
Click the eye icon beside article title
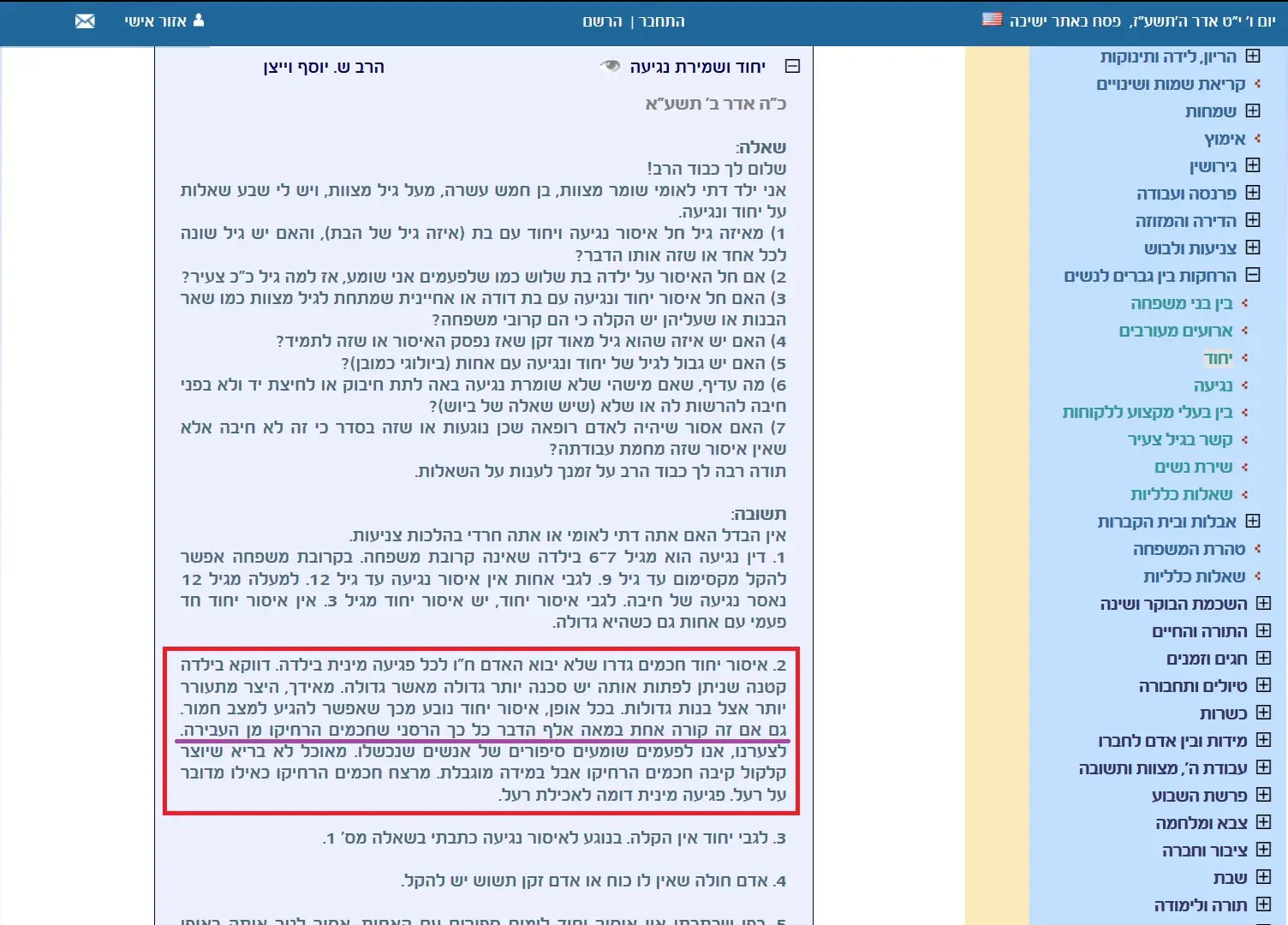(610, 66)
